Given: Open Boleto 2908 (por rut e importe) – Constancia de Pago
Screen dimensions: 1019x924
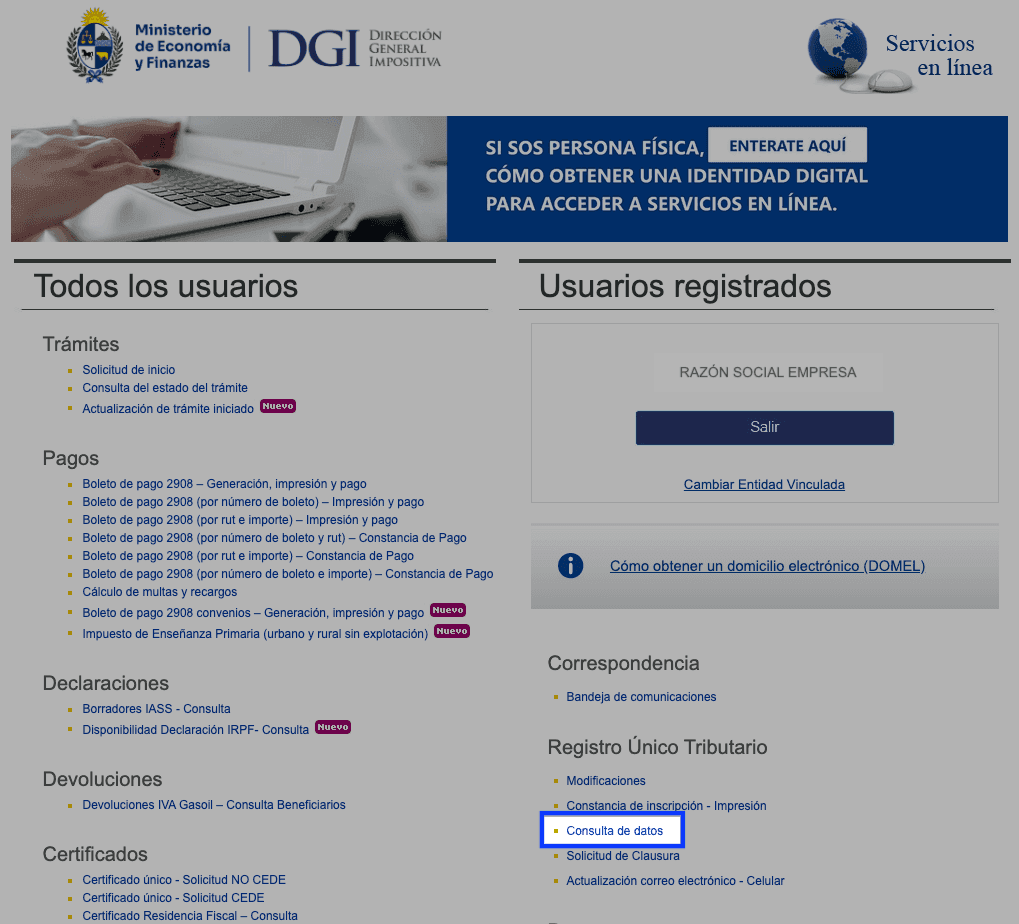Looking at the screenshot, I should [x=248, y=556].
